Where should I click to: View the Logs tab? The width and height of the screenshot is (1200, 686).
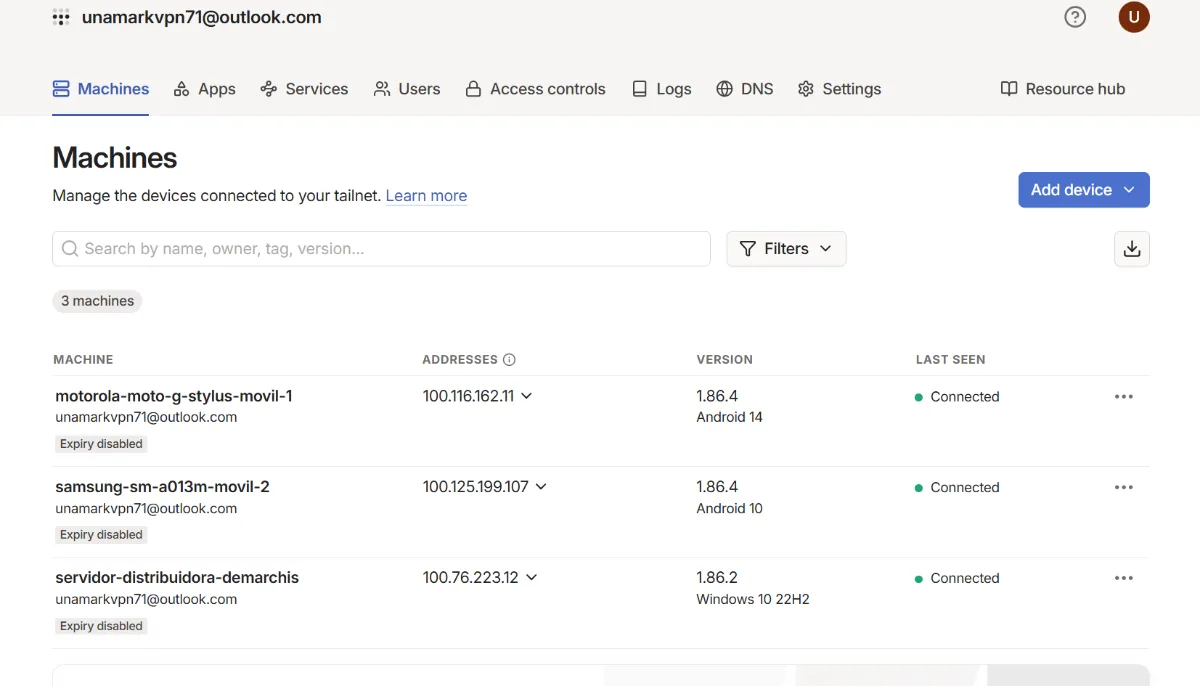(x=661, y=89)
